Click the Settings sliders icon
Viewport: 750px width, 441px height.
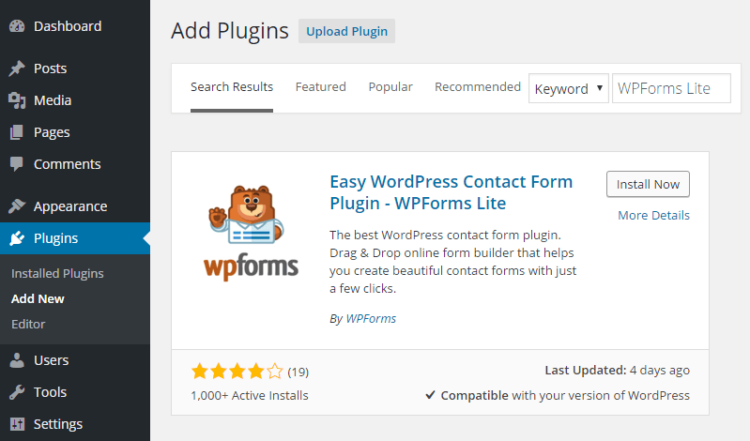(x=17, y=425)
